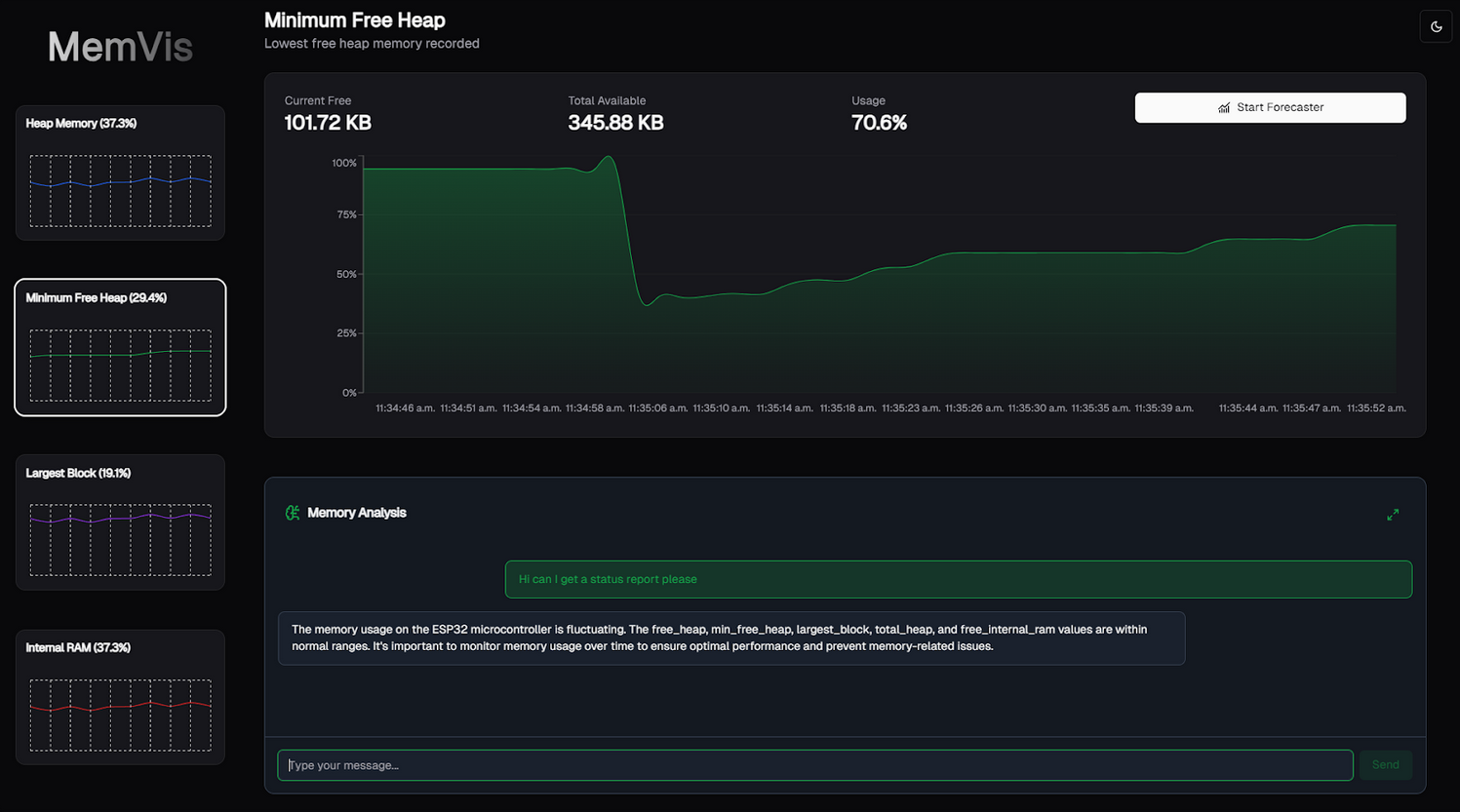Open the Internal RAM (37.3%) card
1460x812 pixels.
pos(120,697)
